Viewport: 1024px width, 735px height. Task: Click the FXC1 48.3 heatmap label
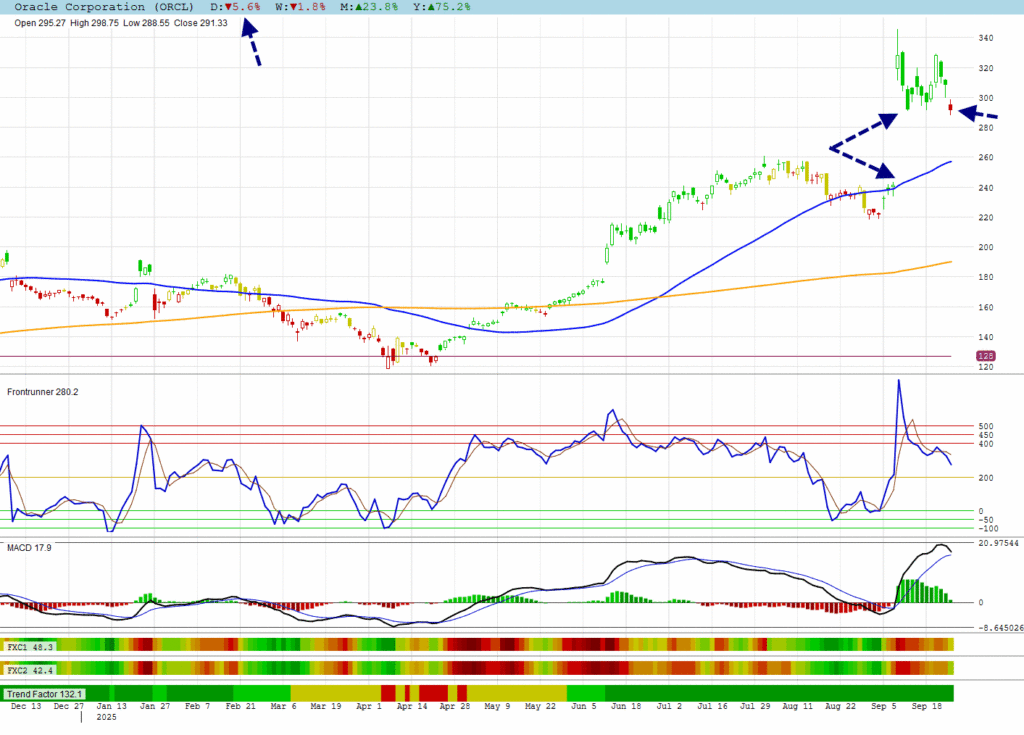tap(31, 647)
